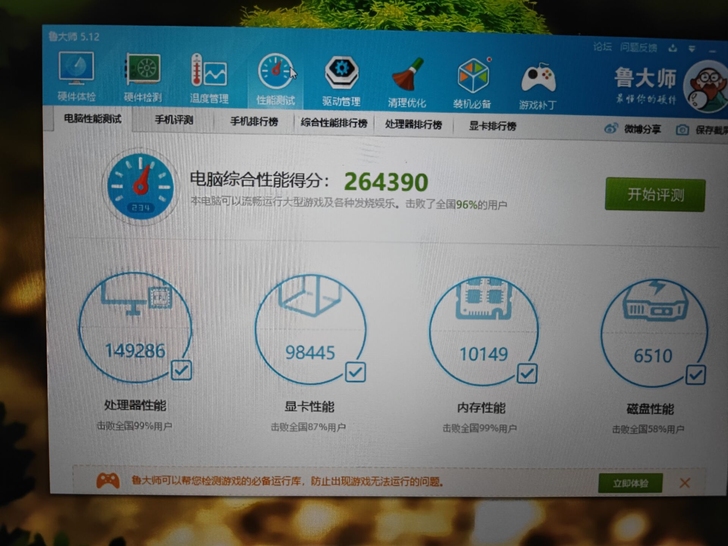Switch to the 电脑性能测试 tab
728x546 pixels.
tap(92, 119)
